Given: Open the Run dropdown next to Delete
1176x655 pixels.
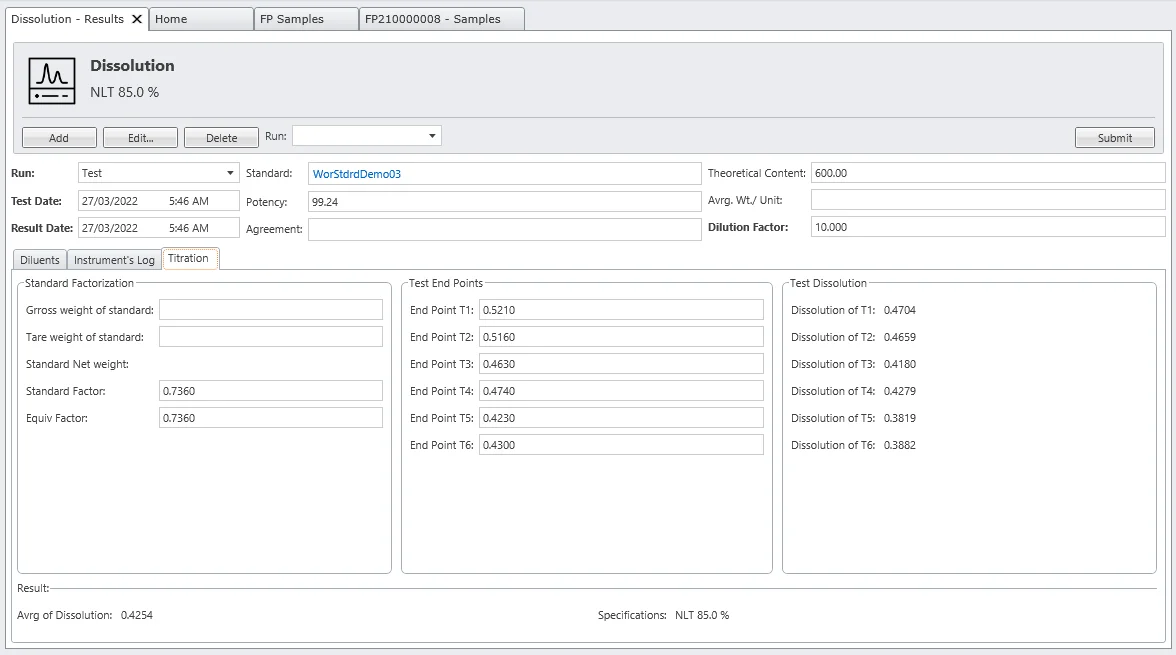Looking at the screenshot, I should 432,136.
